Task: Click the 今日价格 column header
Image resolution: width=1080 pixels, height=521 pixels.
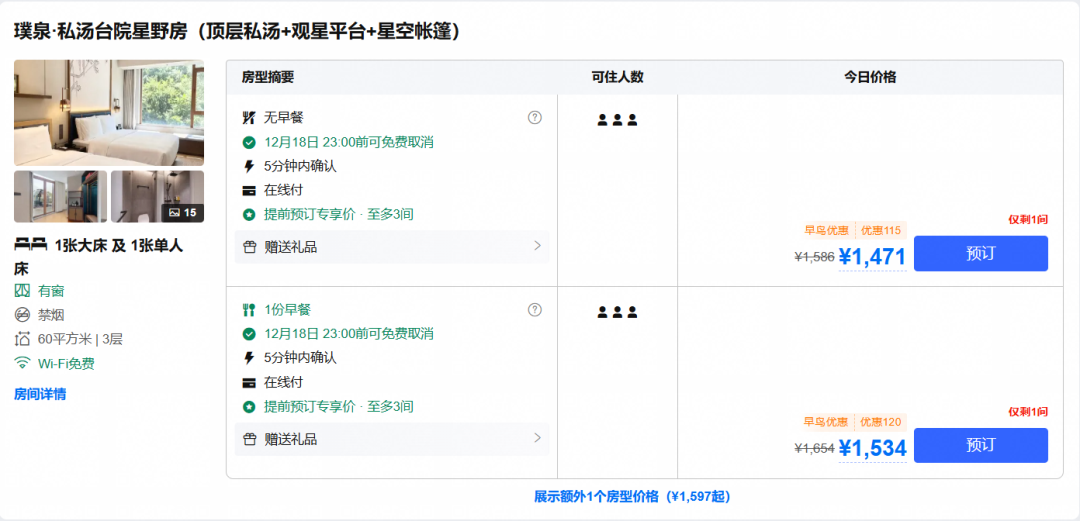Action: tap(871, 77)
